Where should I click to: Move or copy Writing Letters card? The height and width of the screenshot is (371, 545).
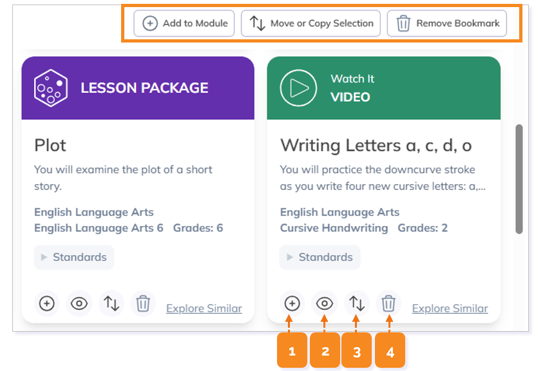tap(357, 303)
